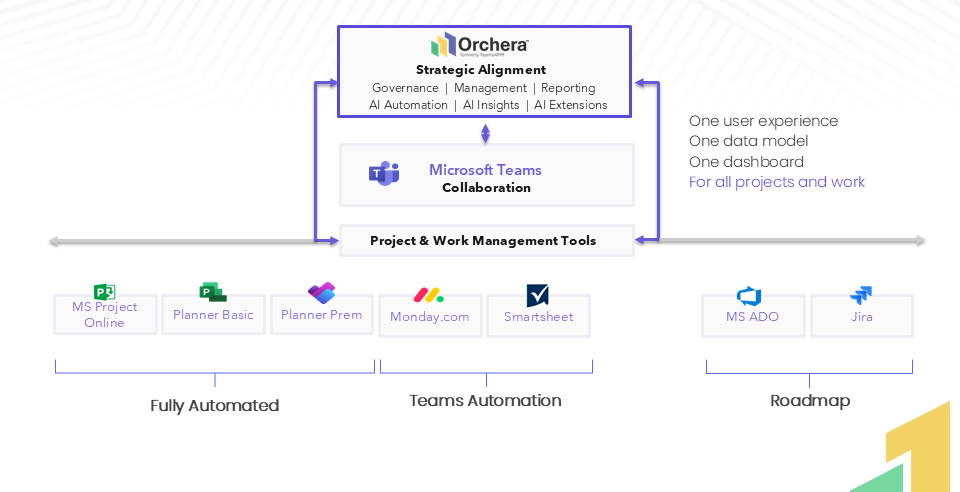Click the AI Automation text
Image resolution: width=960 pixels, height=492 pixels.
point(408,105)
